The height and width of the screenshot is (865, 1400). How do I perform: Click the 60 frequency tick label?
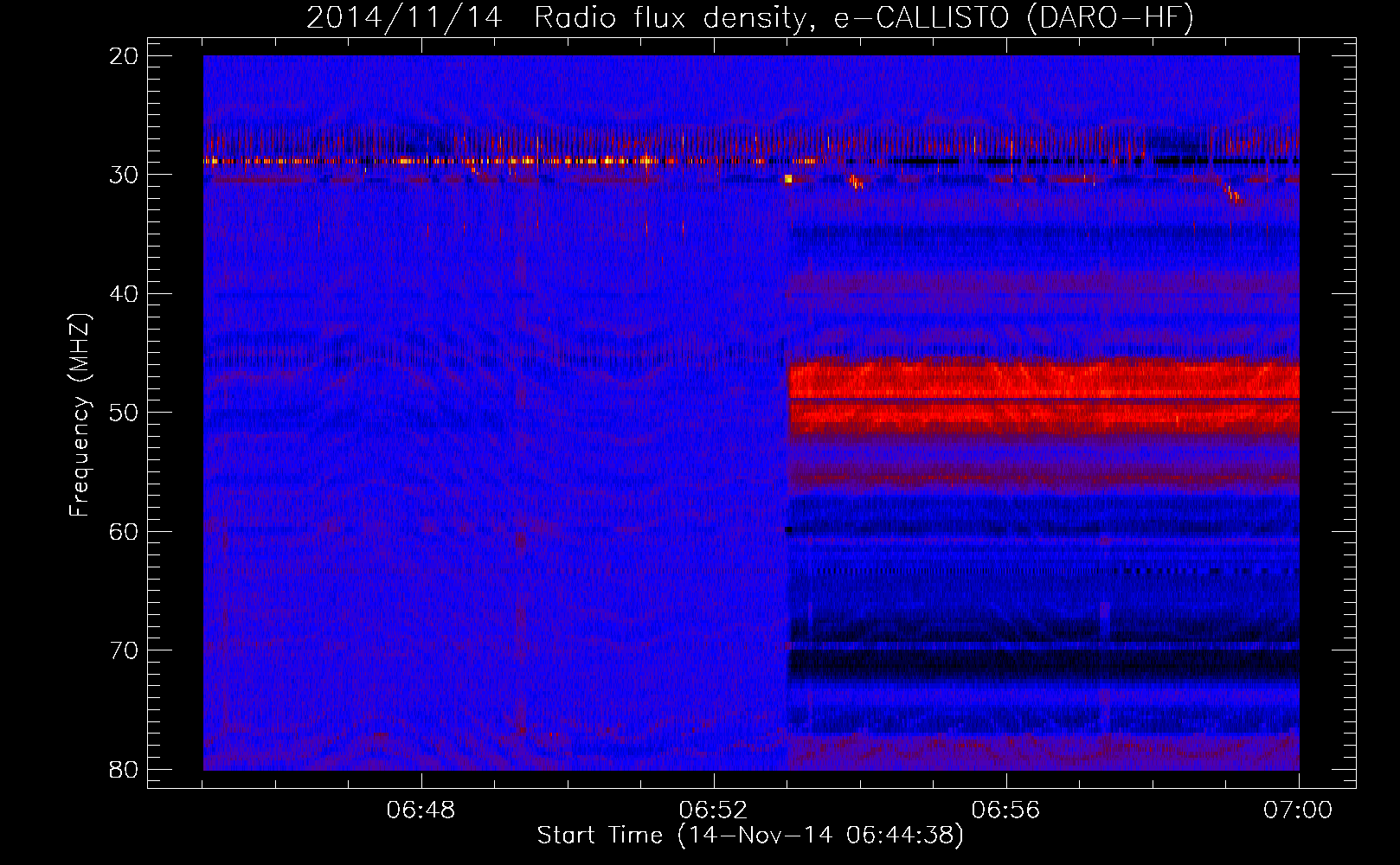pyautogui.click(x=125, y=531)
